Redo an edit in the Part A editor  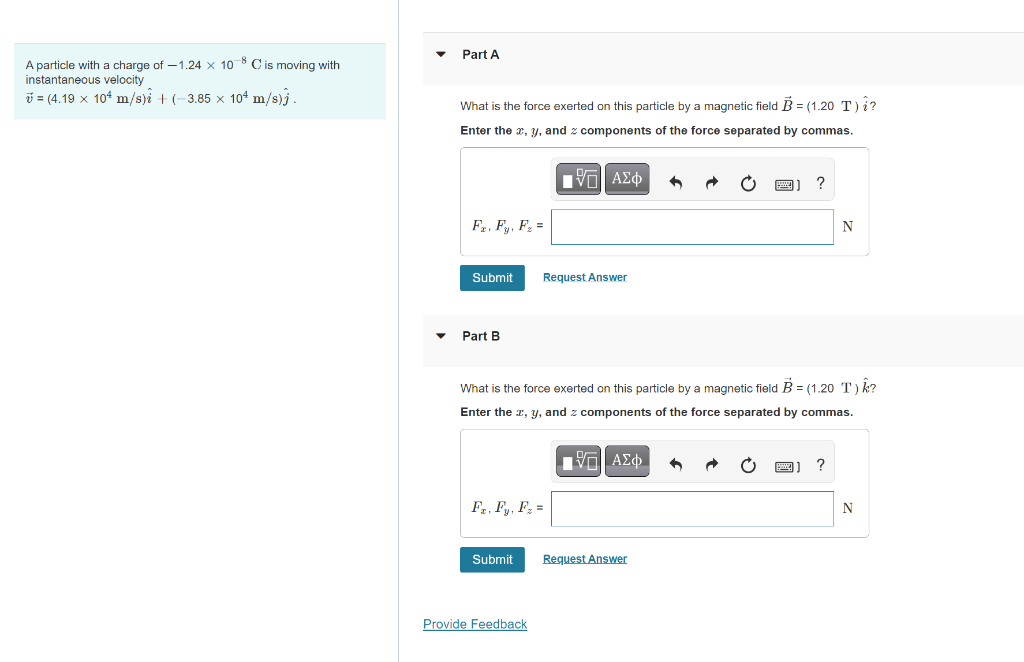tap(711, 183)
